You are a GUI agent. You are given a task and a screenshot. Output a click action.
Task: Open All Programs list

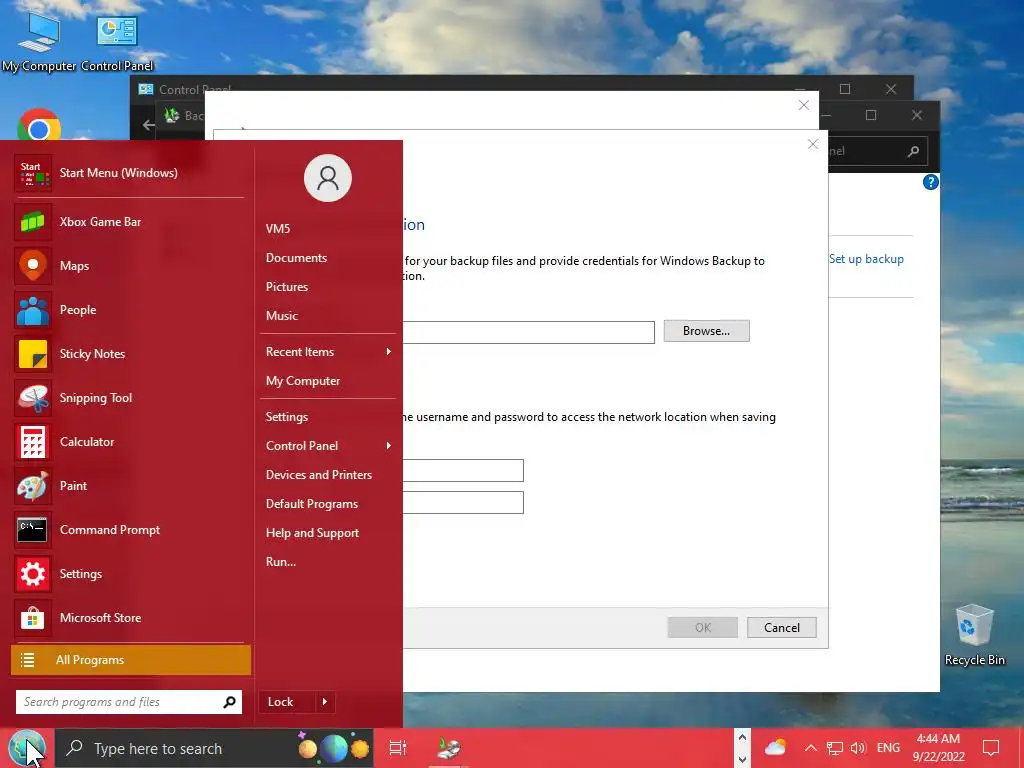(131, 660)
